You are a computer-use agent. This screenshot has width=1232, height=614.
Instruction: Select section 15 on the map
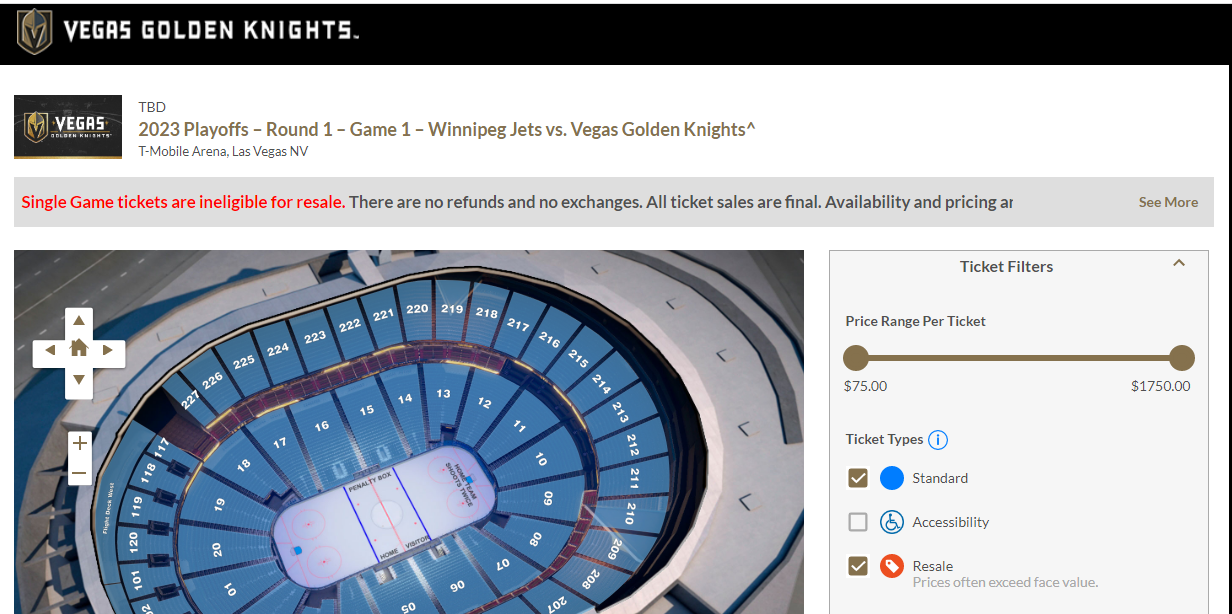click(x=367, y=409)
